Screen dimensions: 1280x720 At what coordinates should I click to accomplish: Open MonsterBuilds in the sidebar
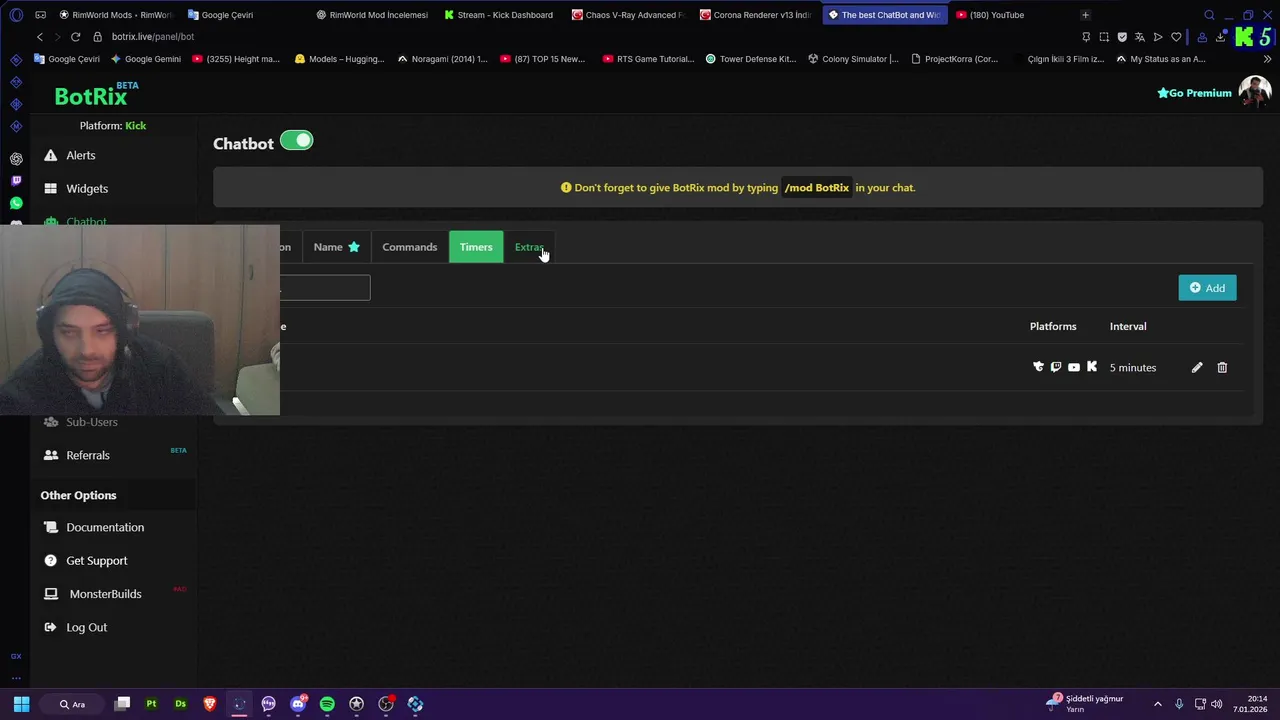(105, 594)
